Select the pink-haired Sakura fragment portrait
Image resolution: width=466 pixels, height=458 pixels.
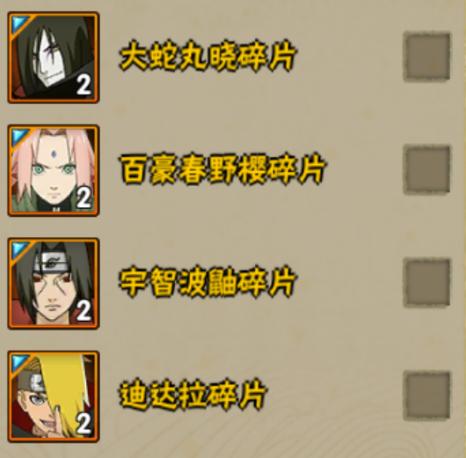pos(53,170)
